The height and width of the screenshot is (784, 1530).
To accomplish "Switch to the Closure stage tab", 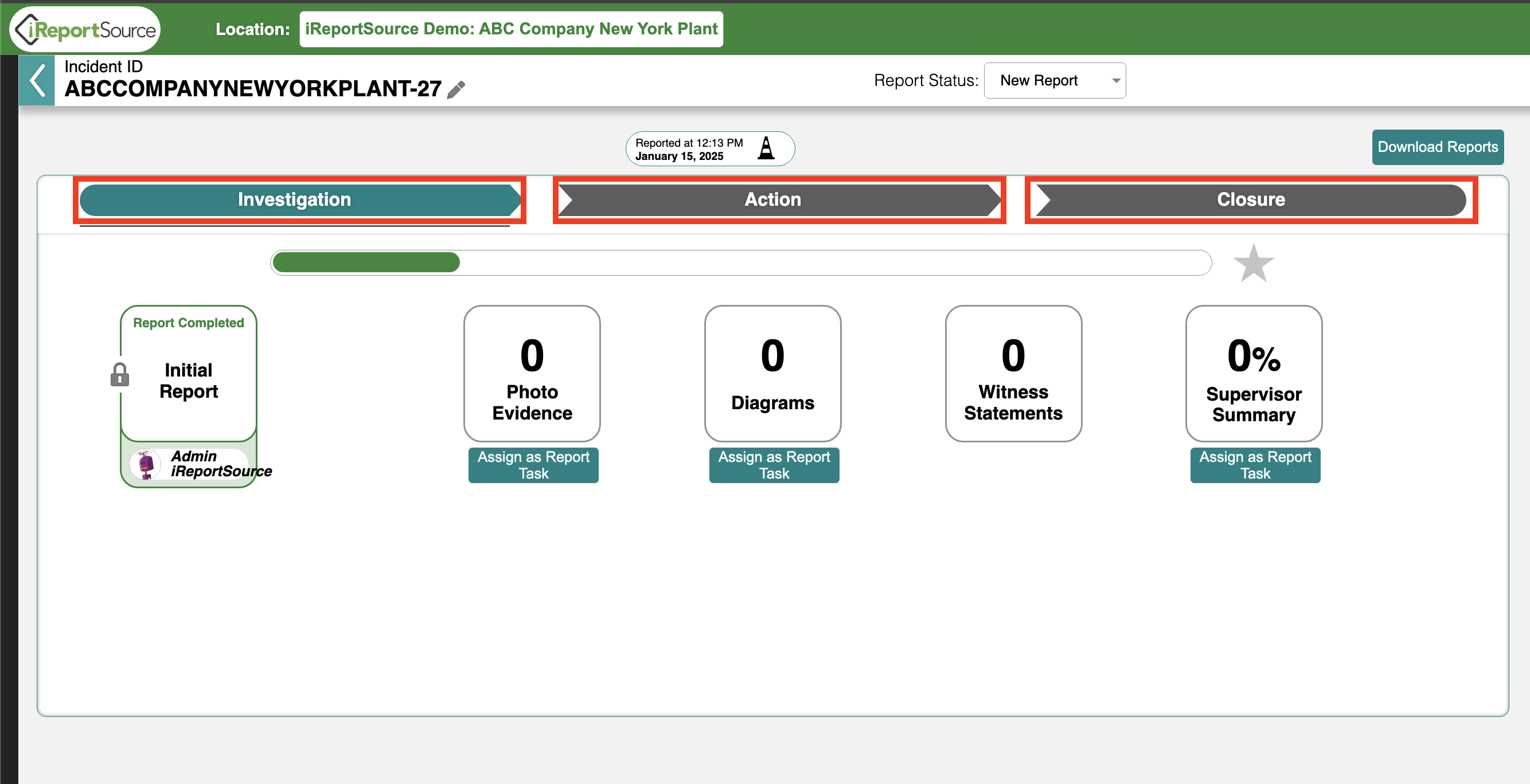I will click(1251, 200).
